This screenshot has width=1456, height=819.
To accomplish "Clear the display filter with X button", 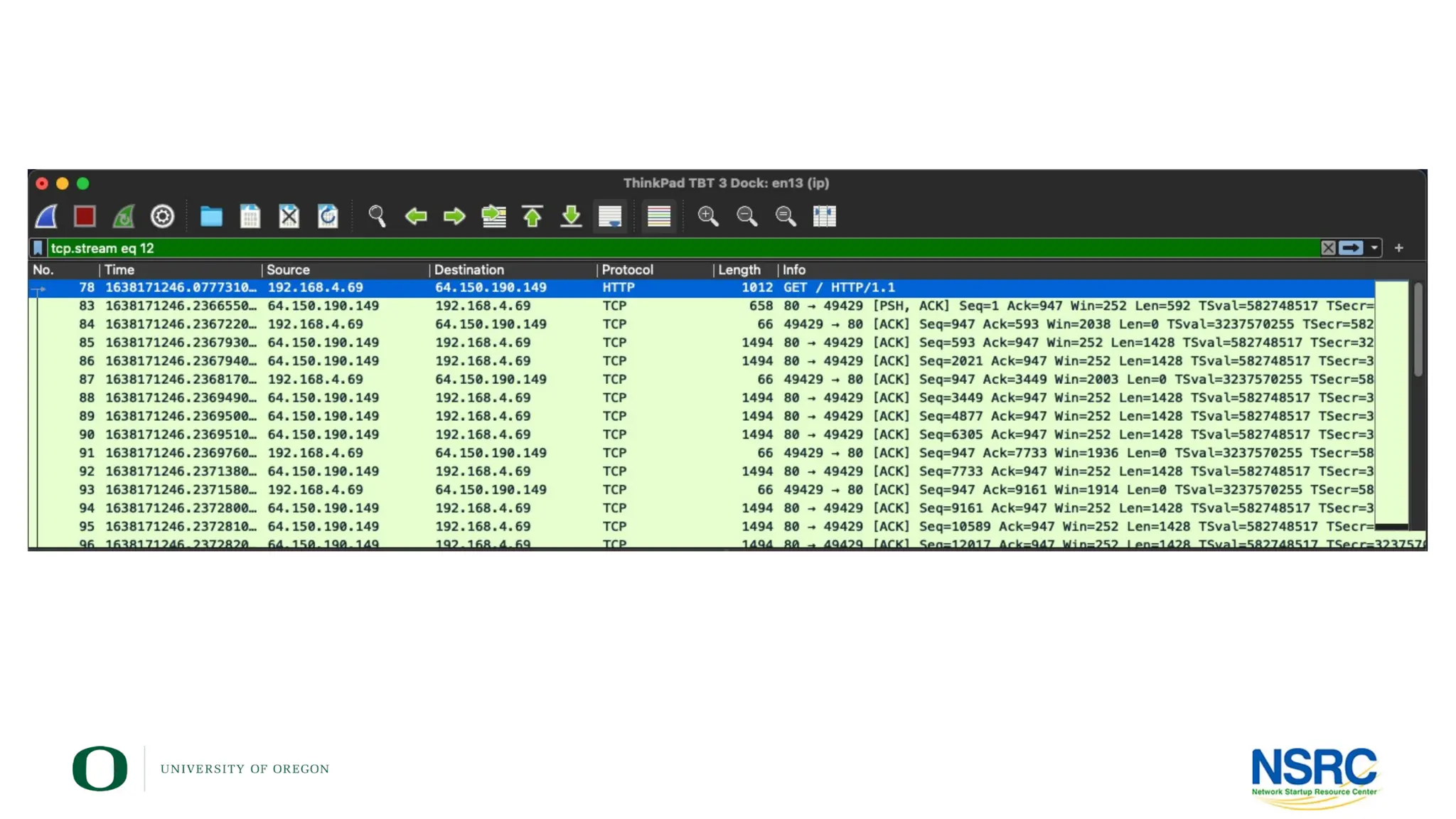I will click(1328, 248).
